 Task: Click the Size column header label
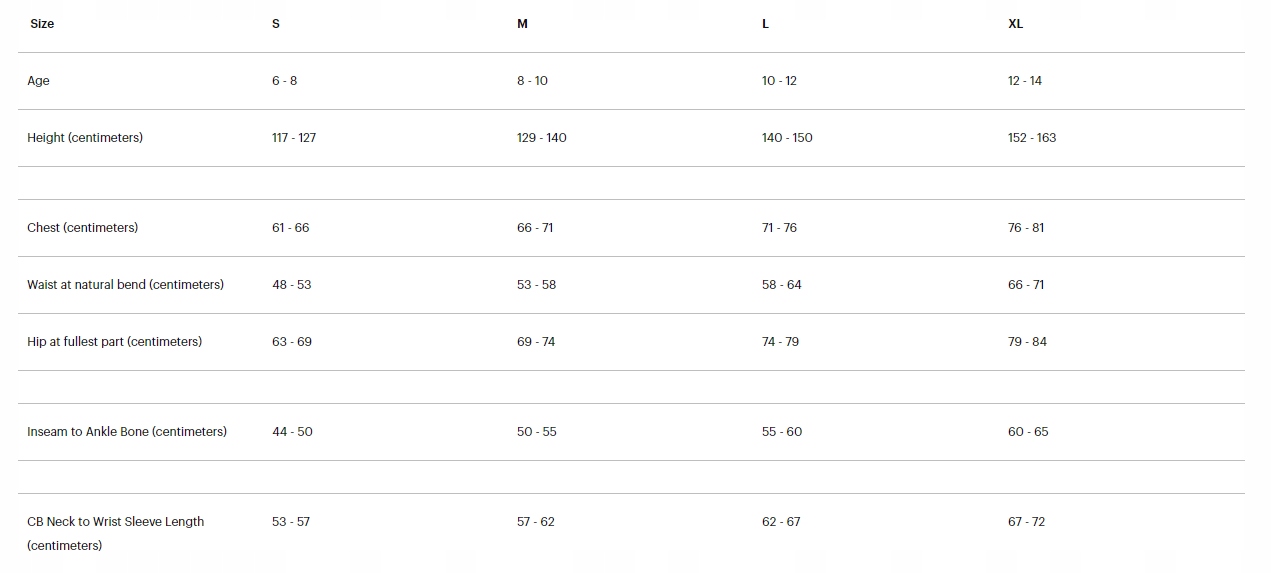pos(42,24)
